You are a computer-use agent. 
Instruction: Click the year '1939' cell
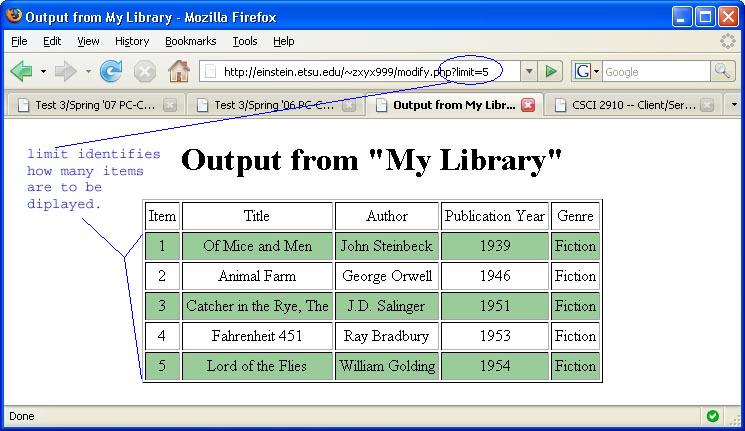coord(495,246)
